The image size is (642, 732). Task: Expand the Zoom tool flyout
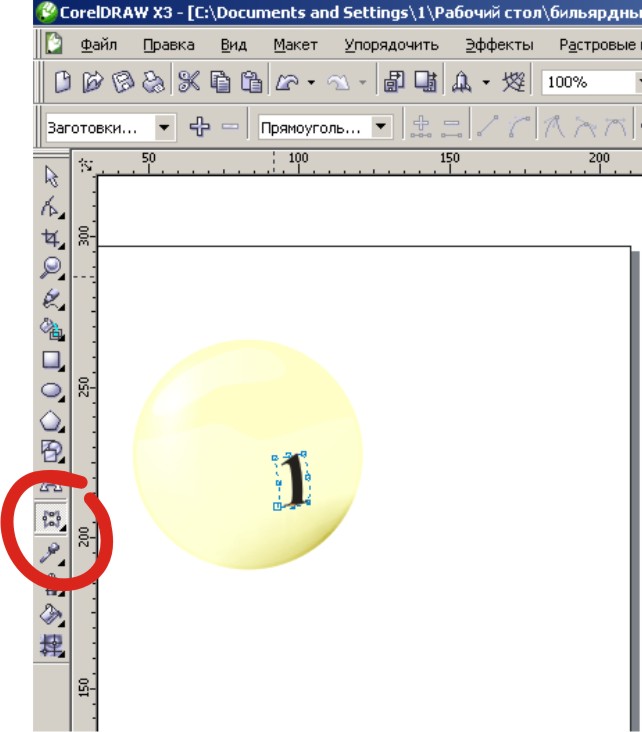point(61,276)
